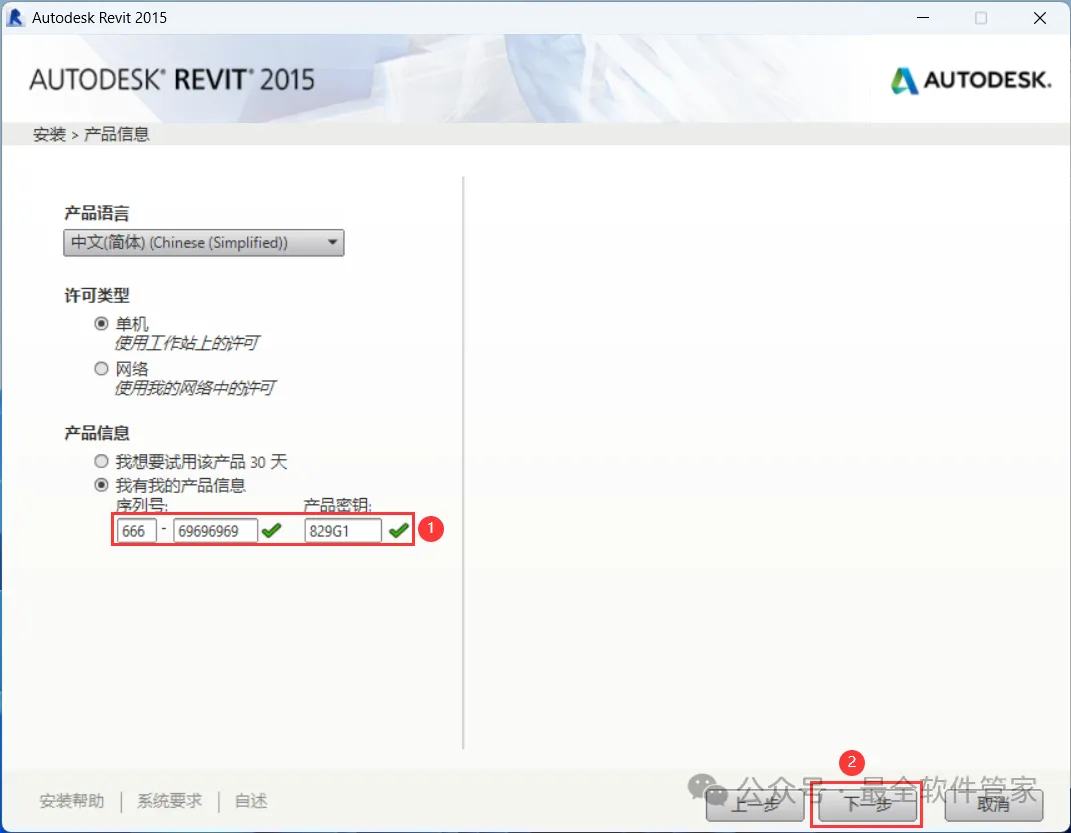Click the 安装 > 产品信息 breadcrumb text
The image size is (1071, 833).
[91, 135]
